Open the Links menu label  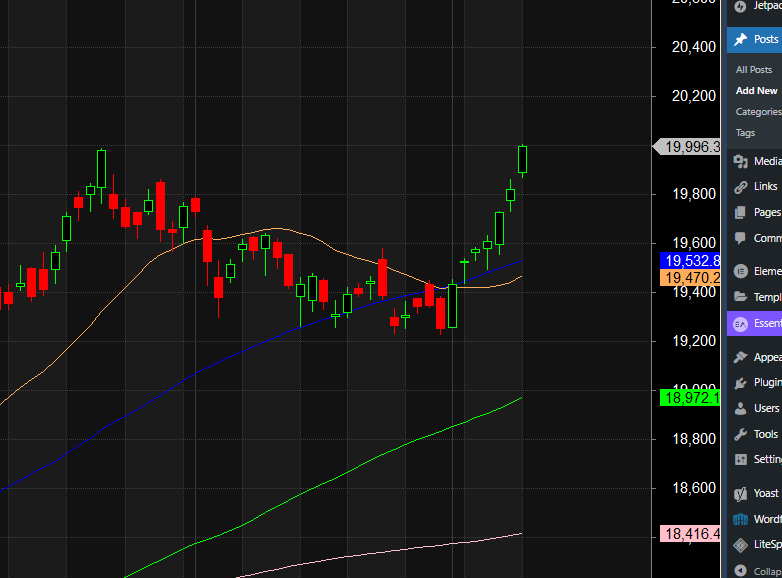766,187
